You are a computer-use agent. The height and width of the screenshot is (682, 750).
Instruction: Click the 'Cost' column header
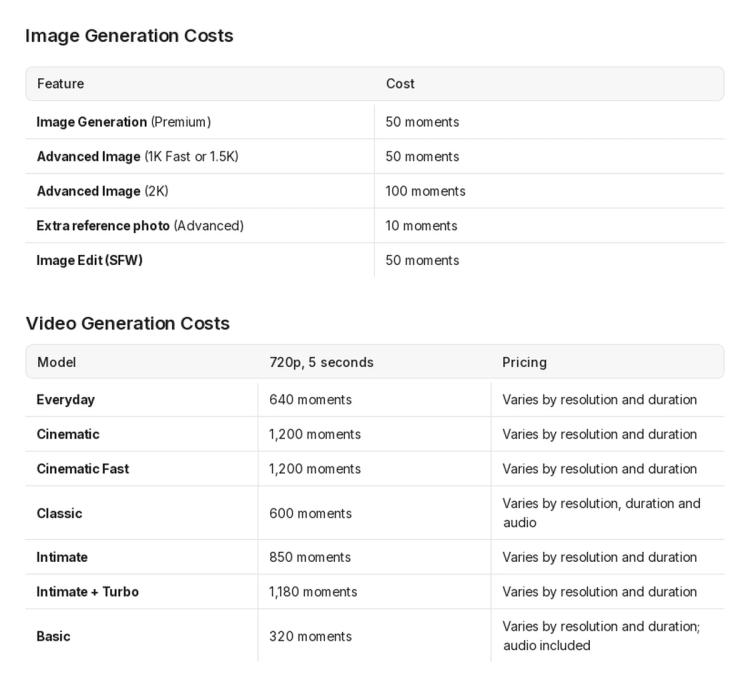(x=400, y=84)
